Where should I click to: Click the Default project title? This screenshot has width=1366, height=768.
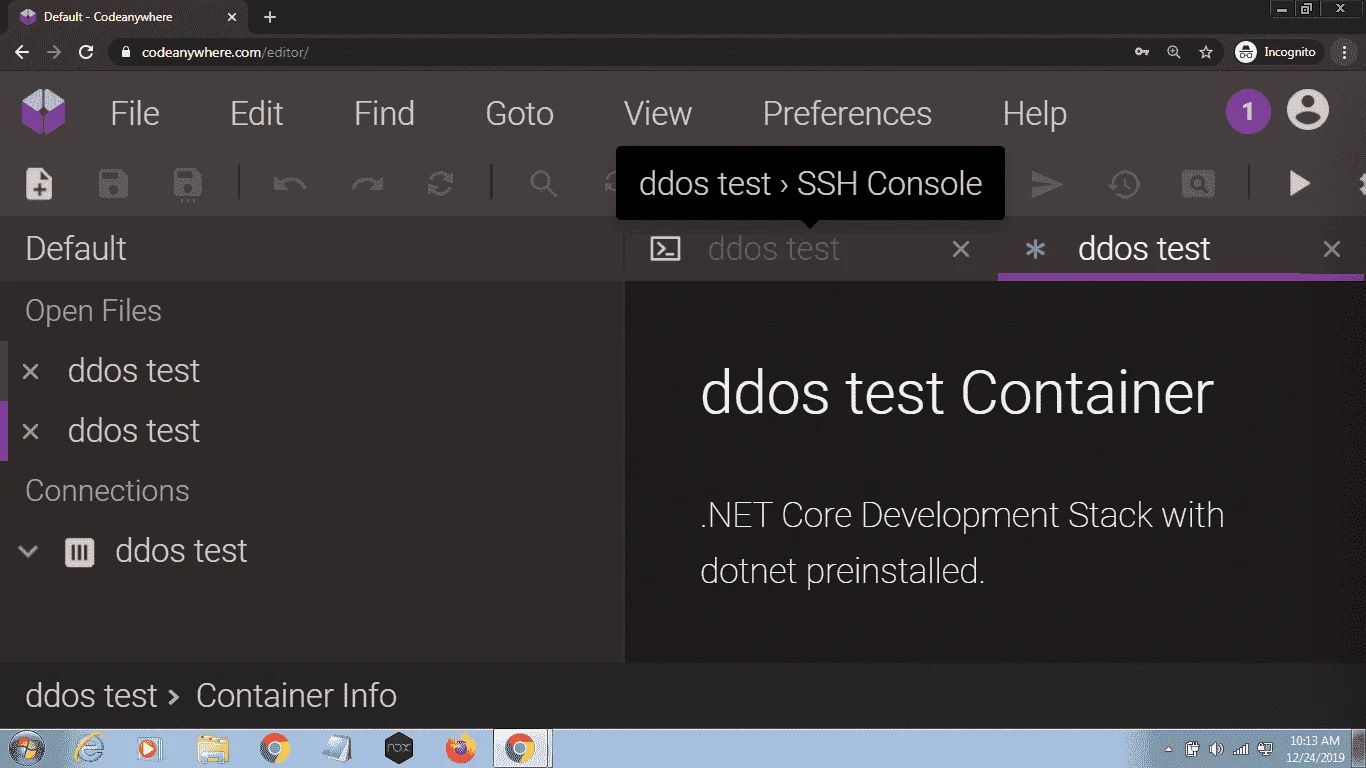pos(76,249)
